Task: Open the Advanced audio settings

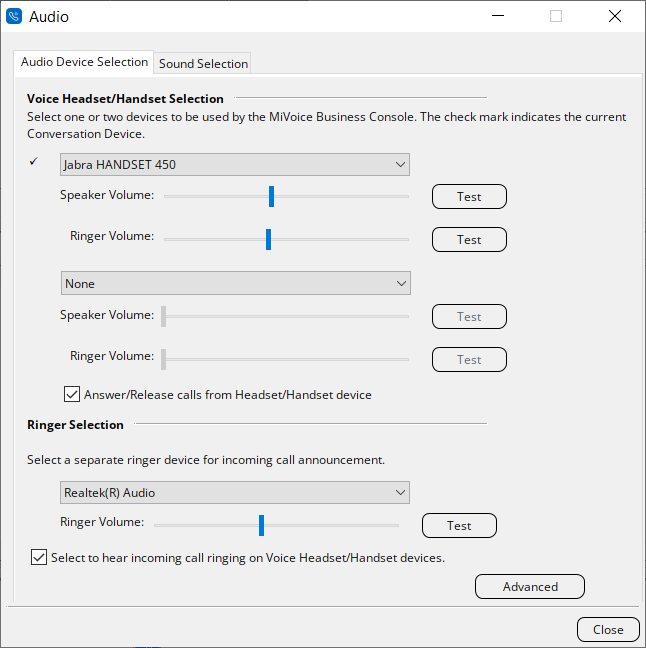Action: tap(529, 587)
